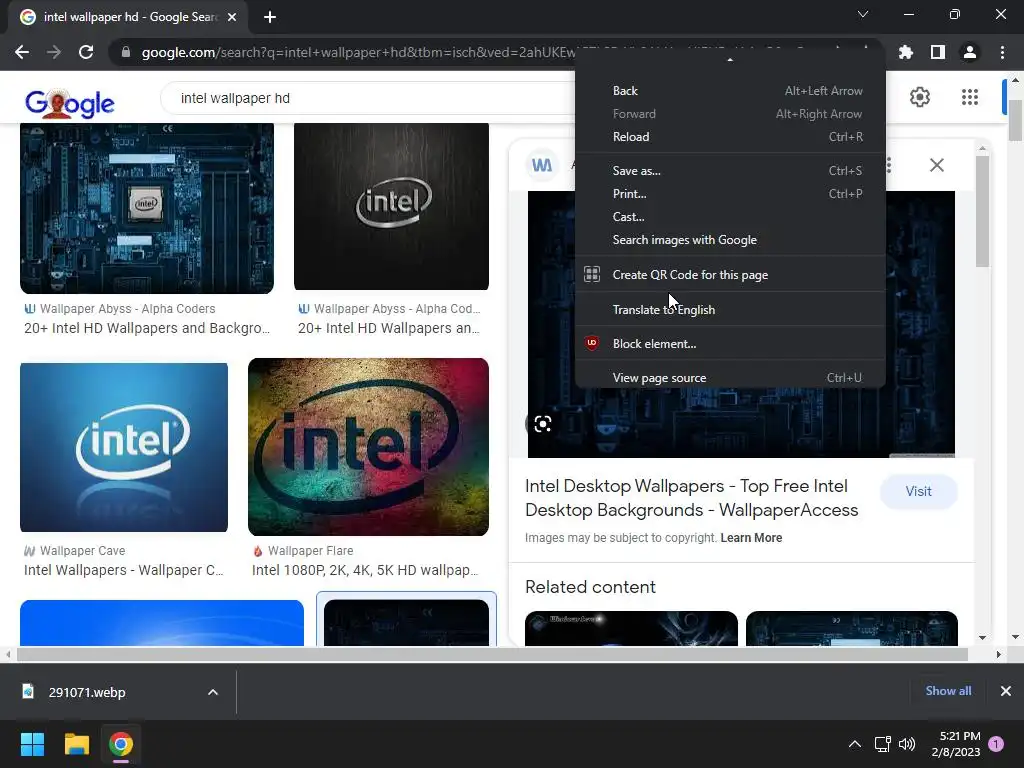
Task: Open the network tray icon
Action: tap(882, 744)
